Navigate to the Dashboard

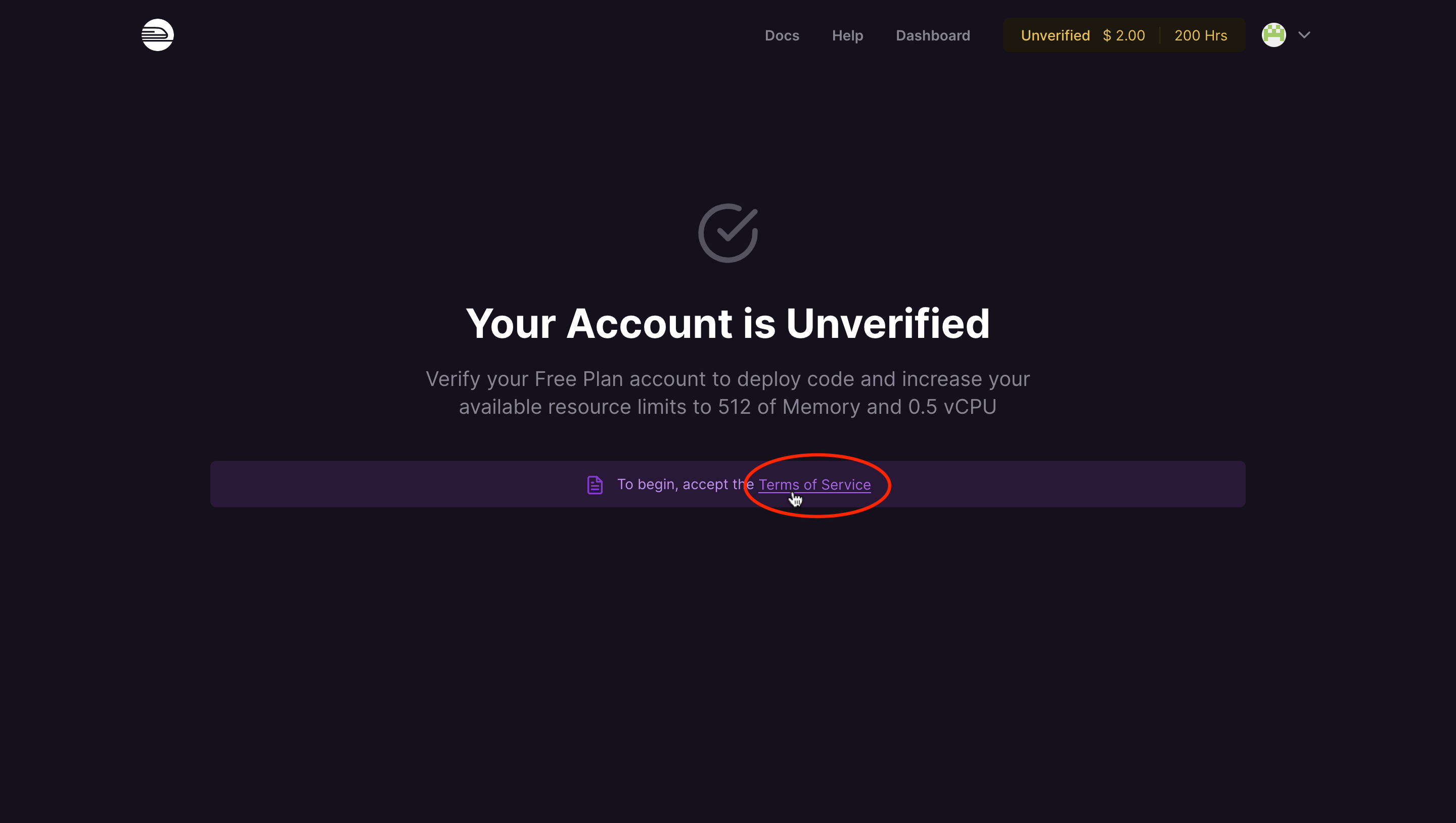click(x=933, y=35)
